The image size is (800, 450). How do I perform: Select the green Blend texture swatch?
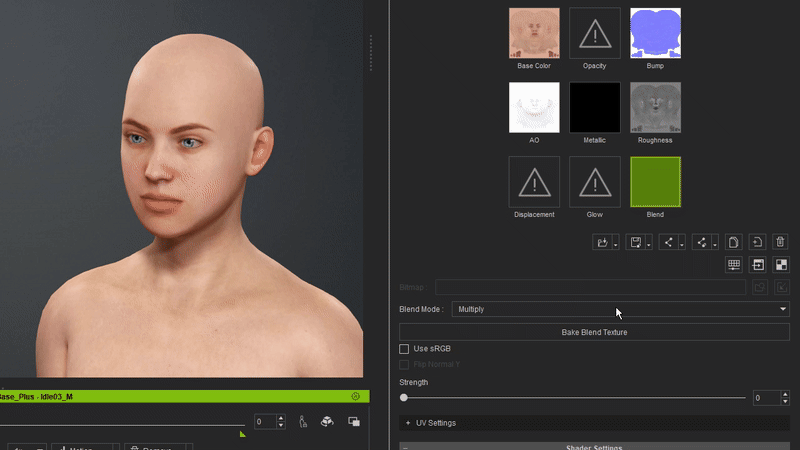coord(655,182)
